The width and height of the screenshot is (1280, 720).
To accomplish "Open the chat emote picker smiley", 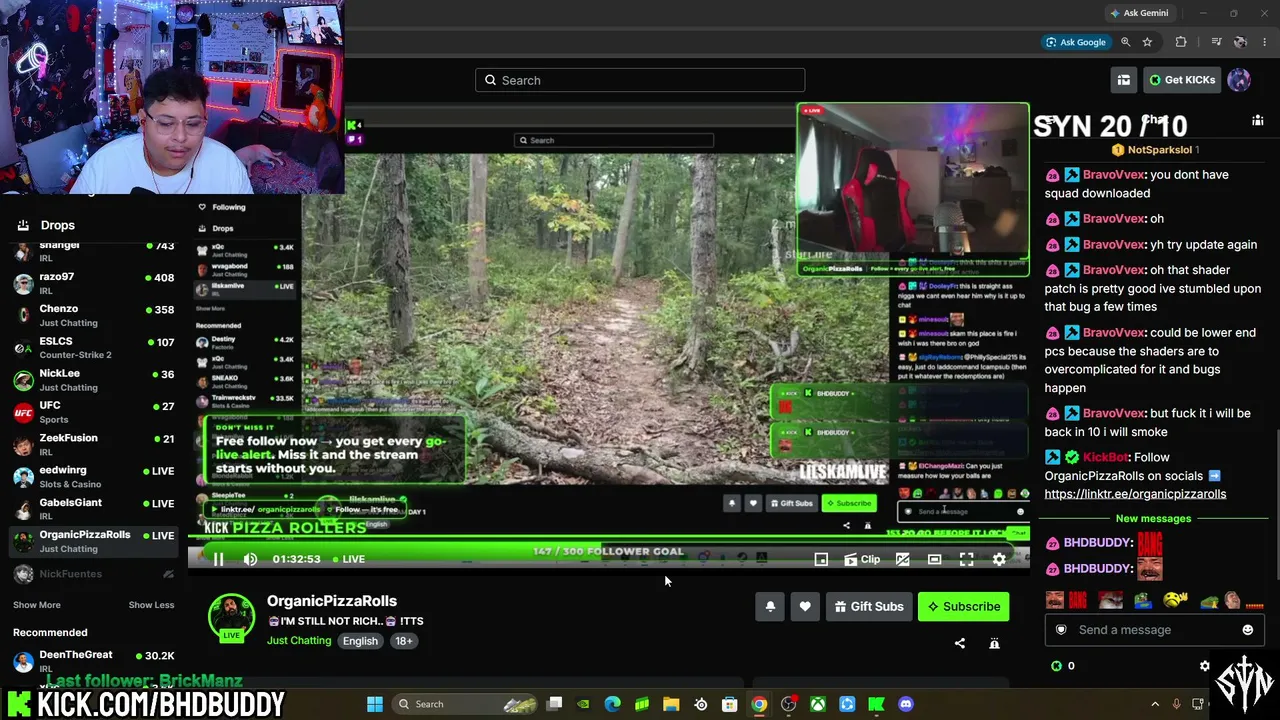I will (1247, 630).
